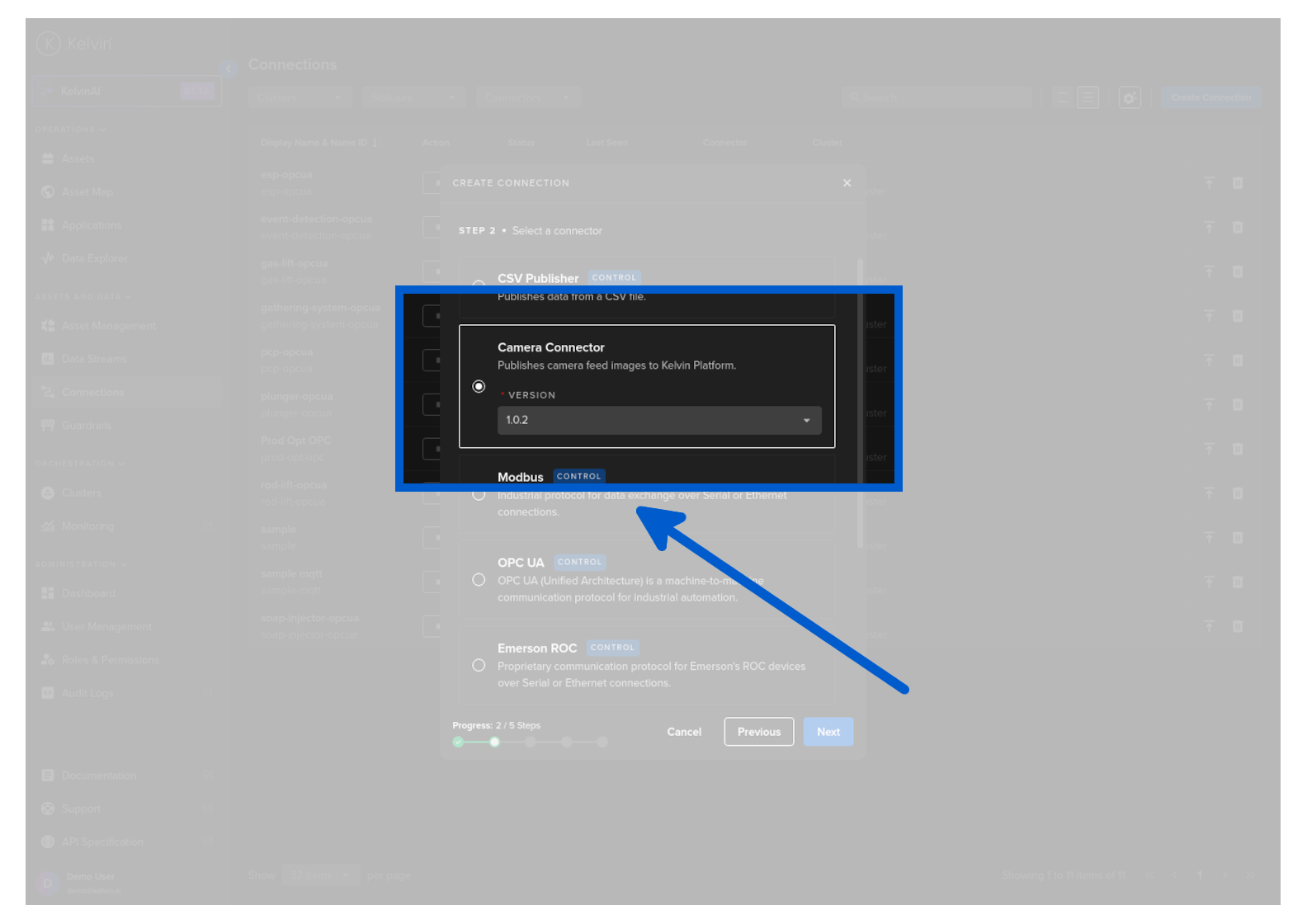Open the Version 1.0.2 dropdown
The image size is (1307, 924).
(x=658, y=421)
